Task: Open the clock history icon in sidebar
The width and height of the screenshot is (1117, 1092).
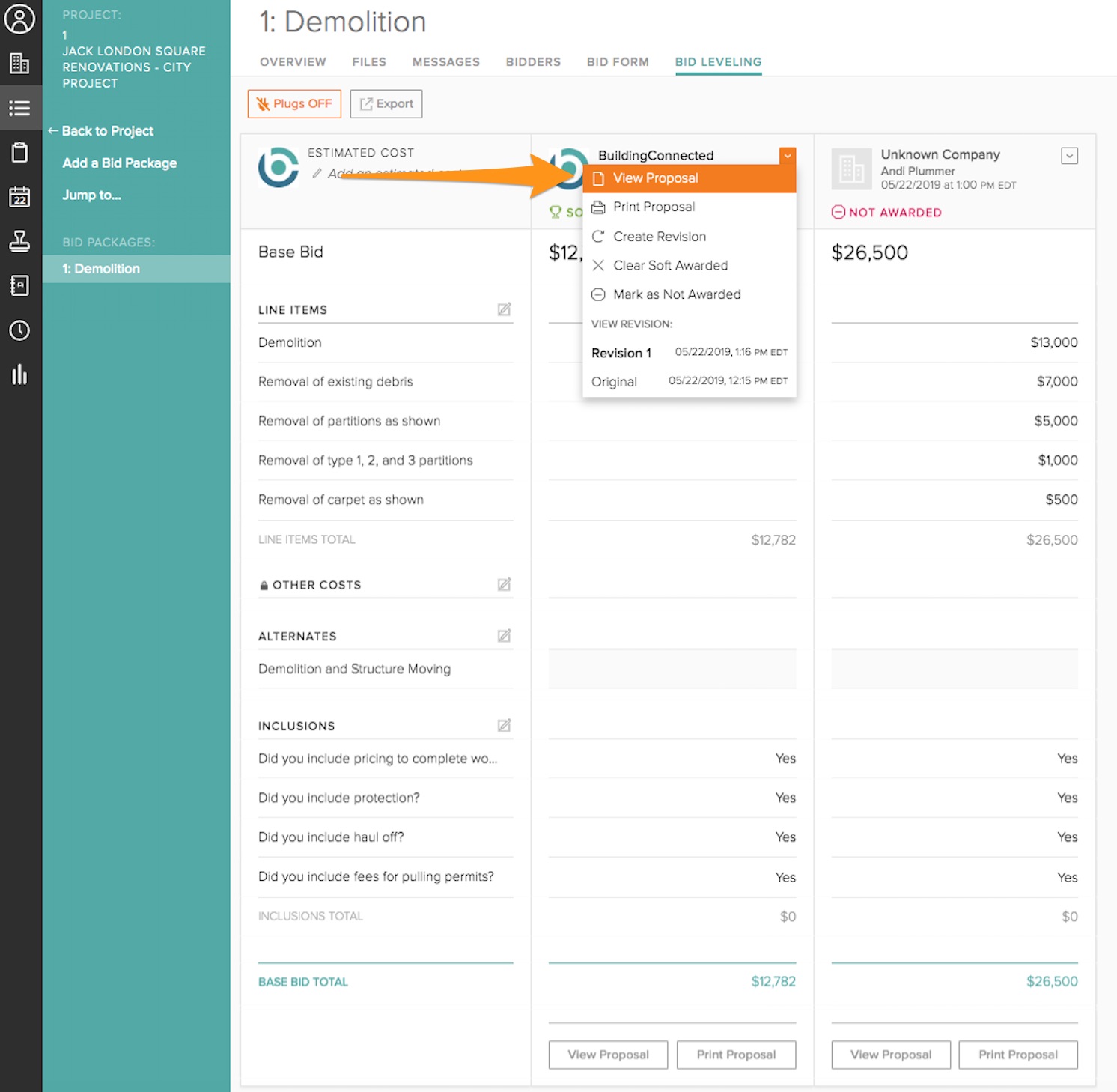Action: pos(19,330)
